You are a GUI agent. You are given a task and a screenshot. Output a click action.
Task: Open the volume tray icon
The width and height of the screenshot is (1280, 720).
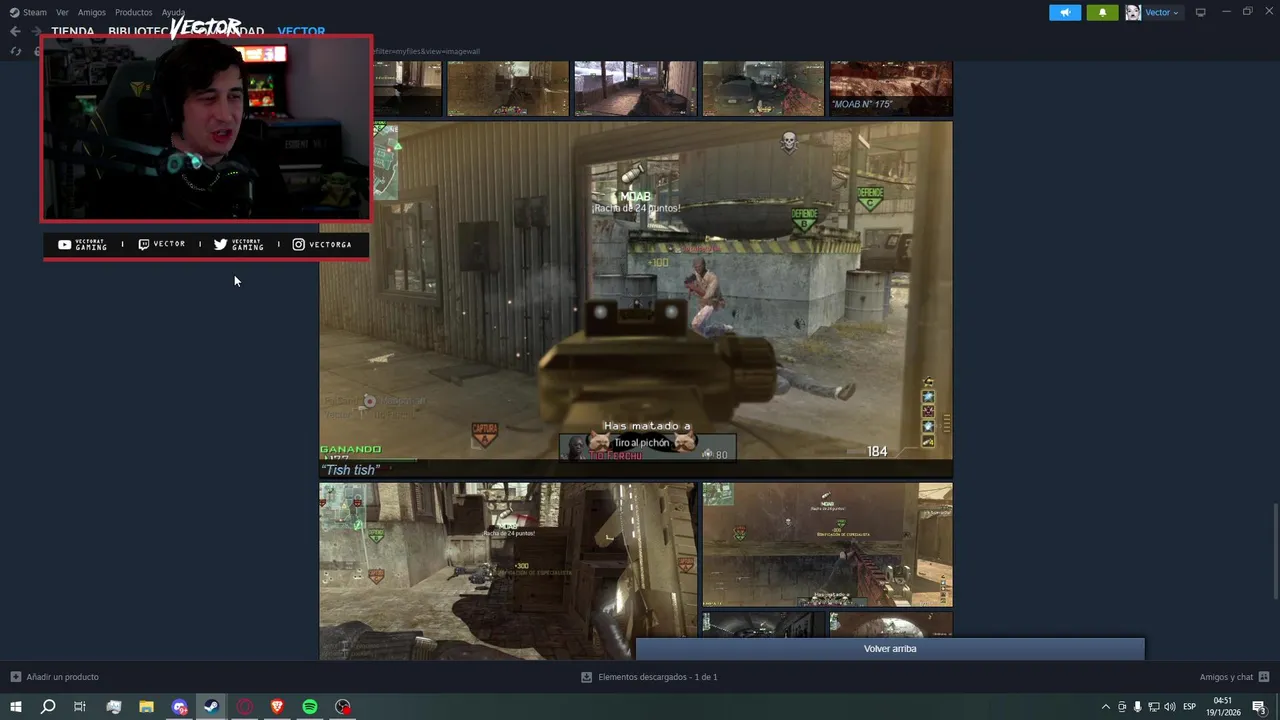[1169, 707]
